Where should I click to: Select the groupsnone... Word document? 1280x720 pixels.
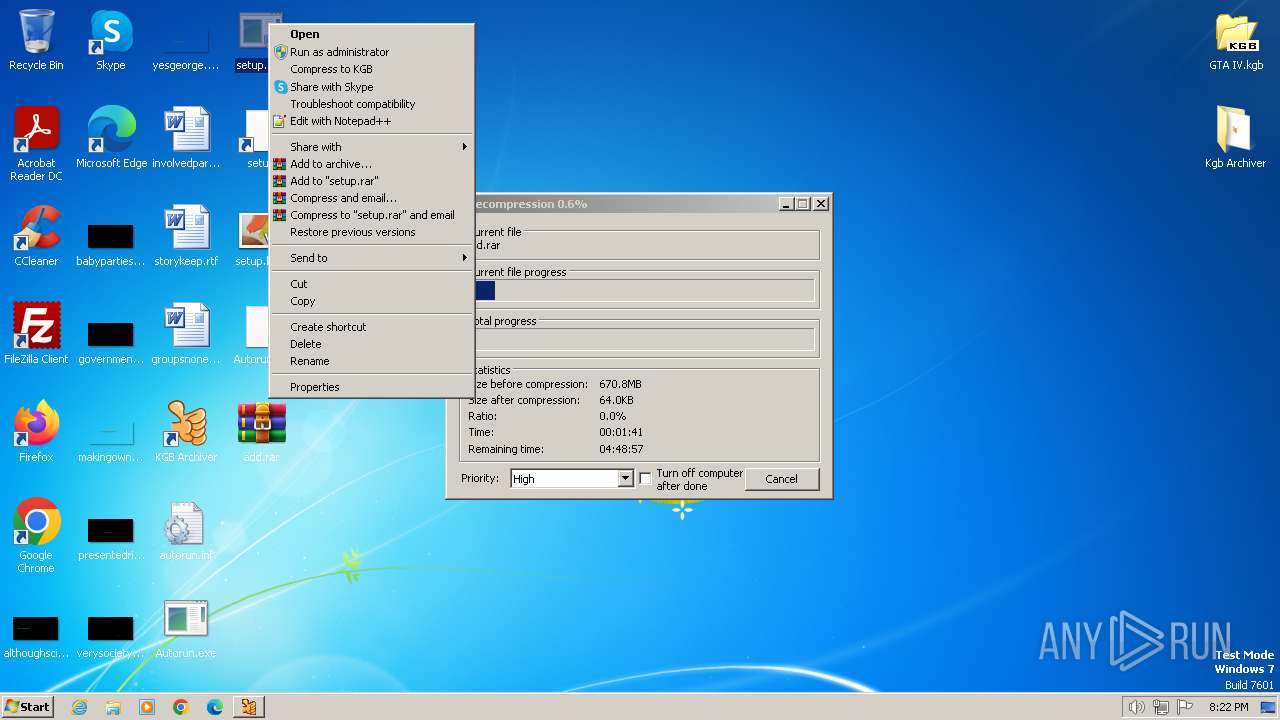point(186,334)
